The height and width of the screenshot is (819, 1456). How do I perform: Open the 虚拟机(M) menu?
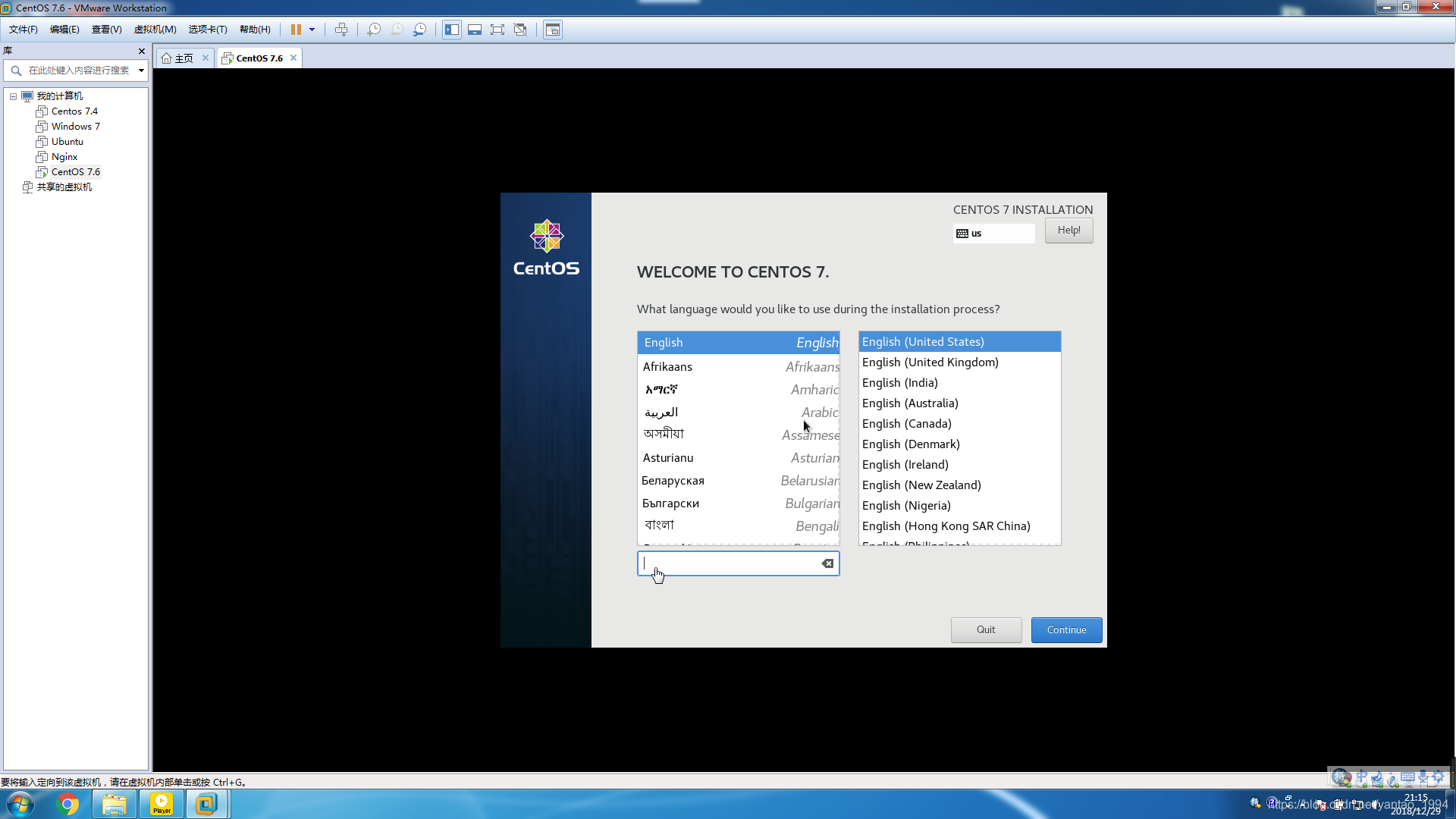(155, 30)
